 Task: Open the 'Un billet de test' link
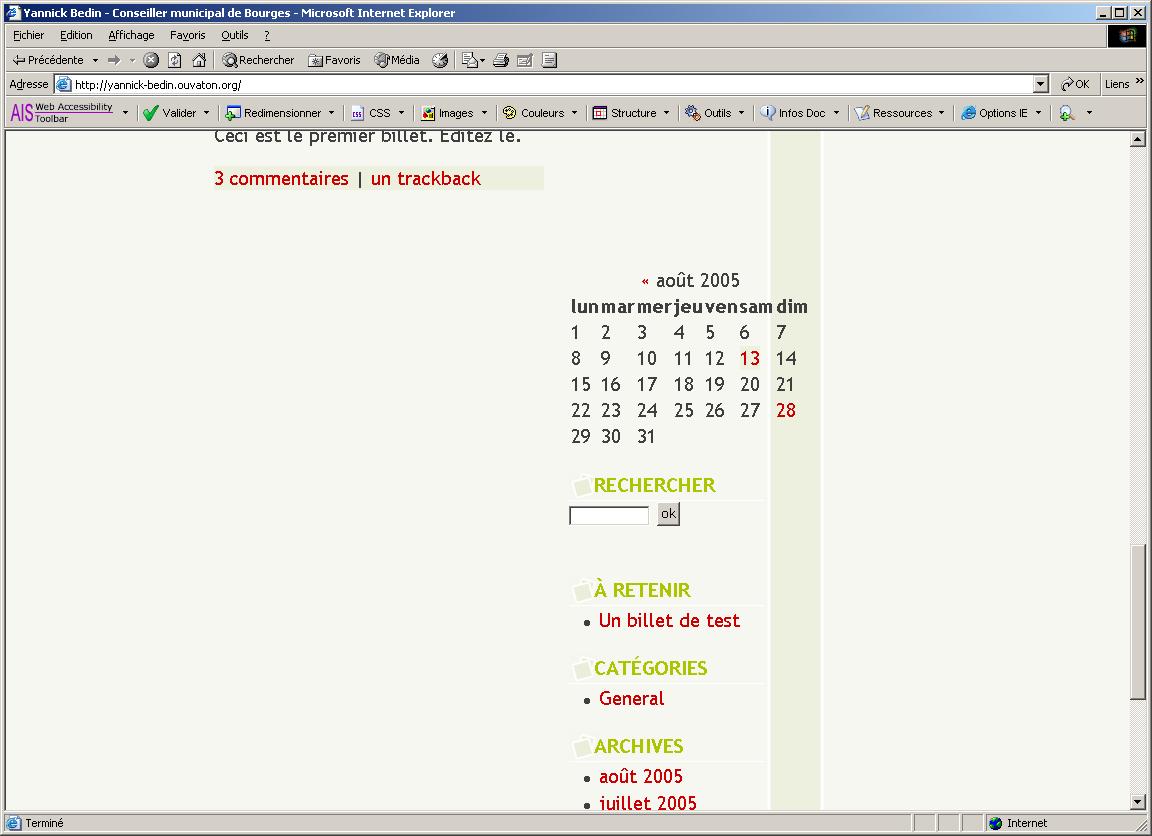pos(669,621)
